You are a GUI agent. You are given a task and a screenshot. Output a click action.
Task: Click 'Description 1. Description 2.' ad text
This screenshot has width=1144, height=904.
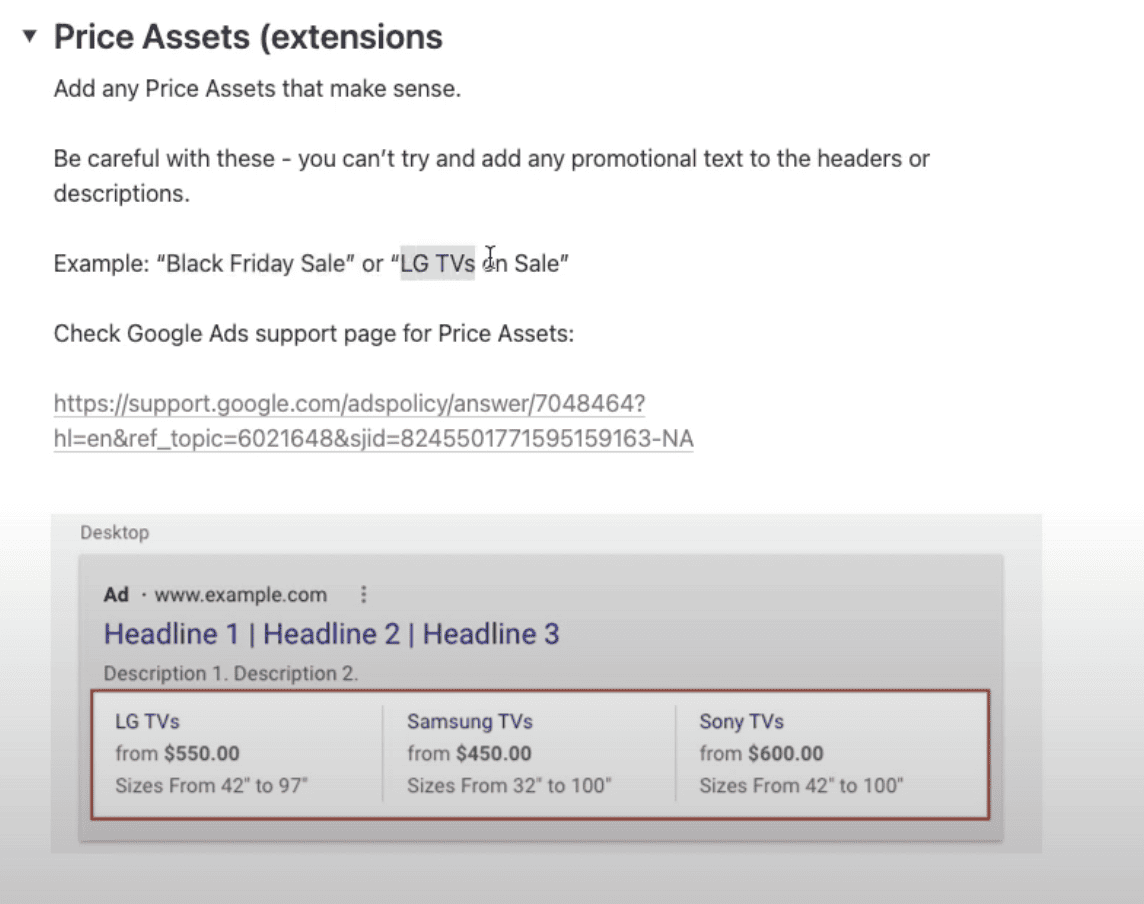(x=231, y=673)
